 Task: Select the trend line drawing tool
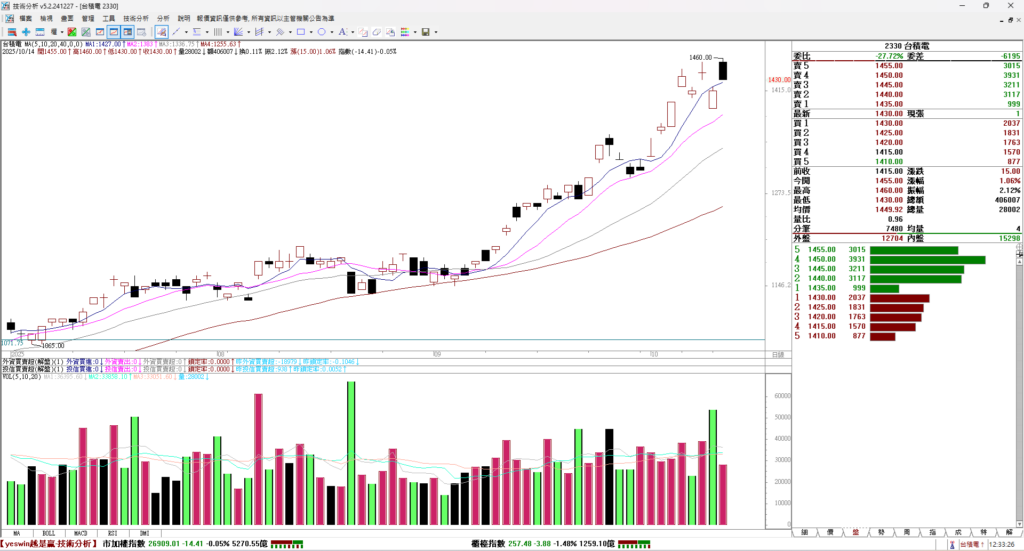pos(176,32)
